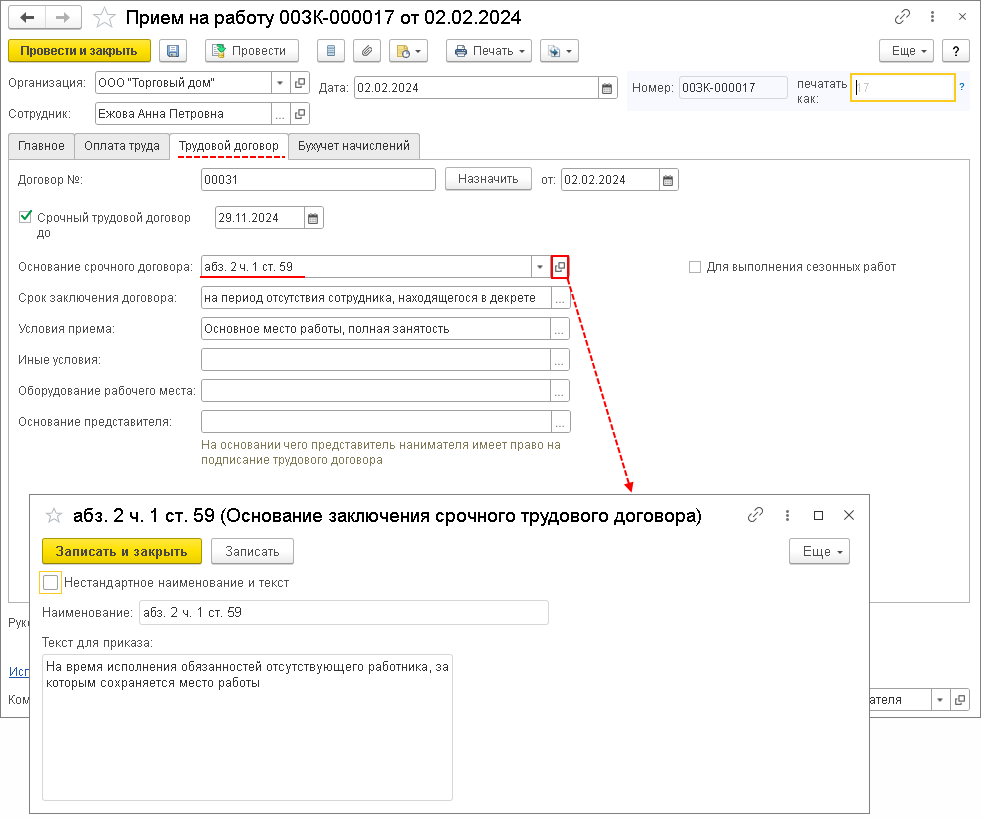Open the fixed-term basis абз. 2 ч. 1 ст. 59 item
The height and width of the screenshot is (819, 981).
coord(560,267)
